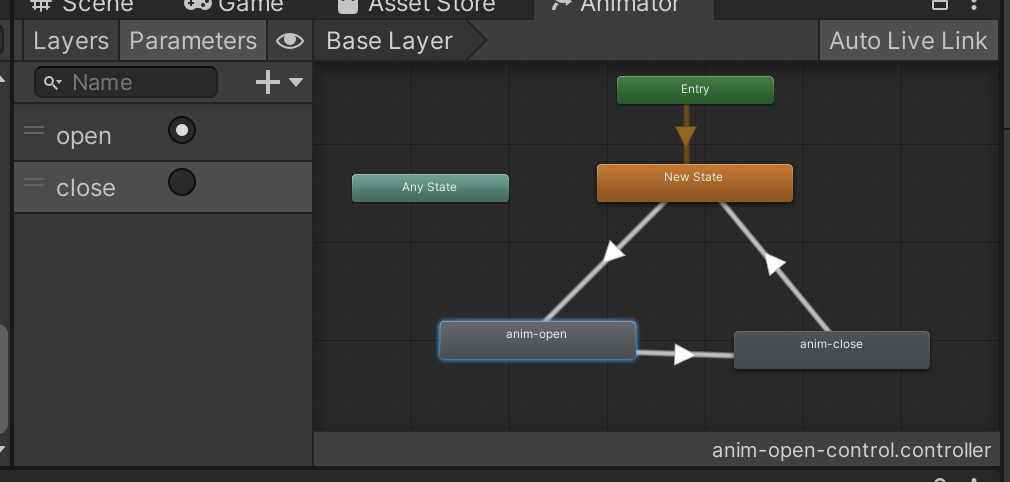The height and width of the screenshot is (482, 1010).
Task: Click the Base Layer breadcrumb
Action: tap(389, 41)
